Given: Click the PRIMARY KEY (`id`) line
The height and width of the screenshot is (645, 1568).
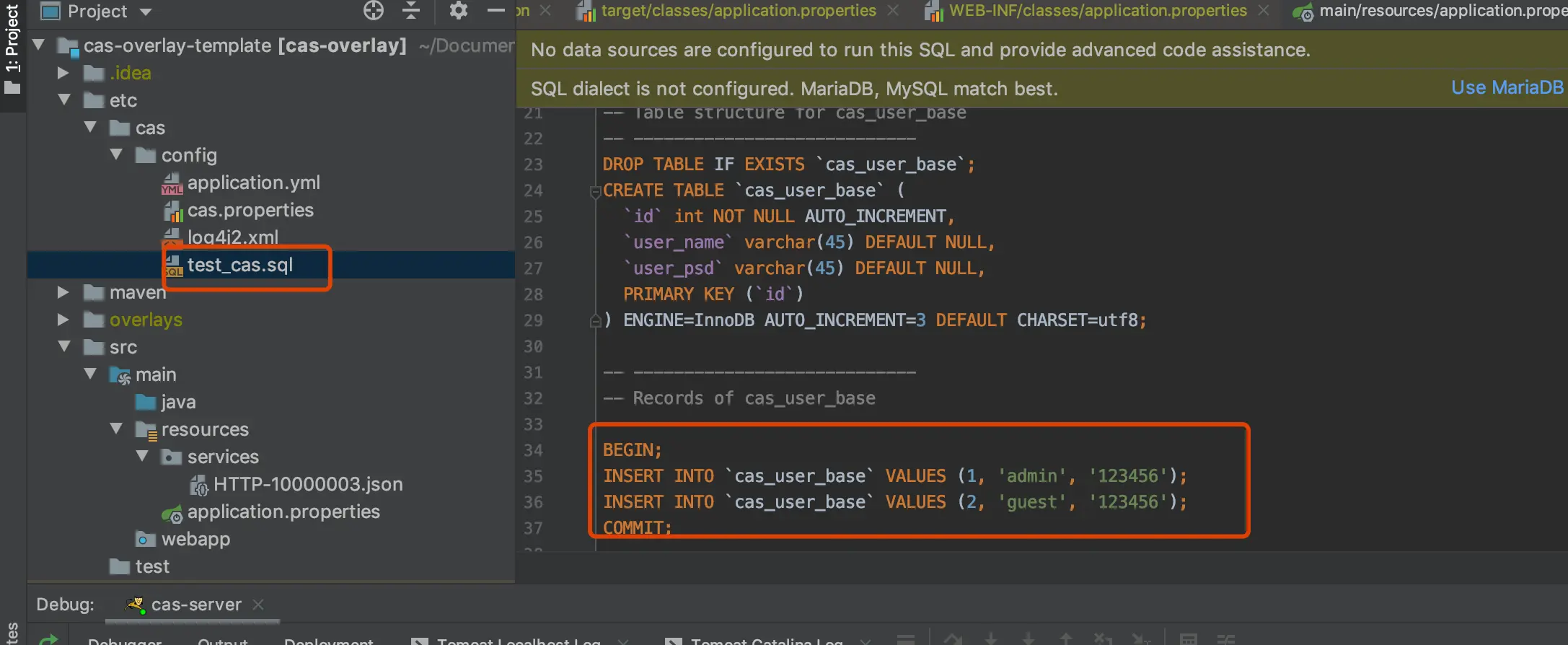Looking at the screenshot, I should [713, 294].
